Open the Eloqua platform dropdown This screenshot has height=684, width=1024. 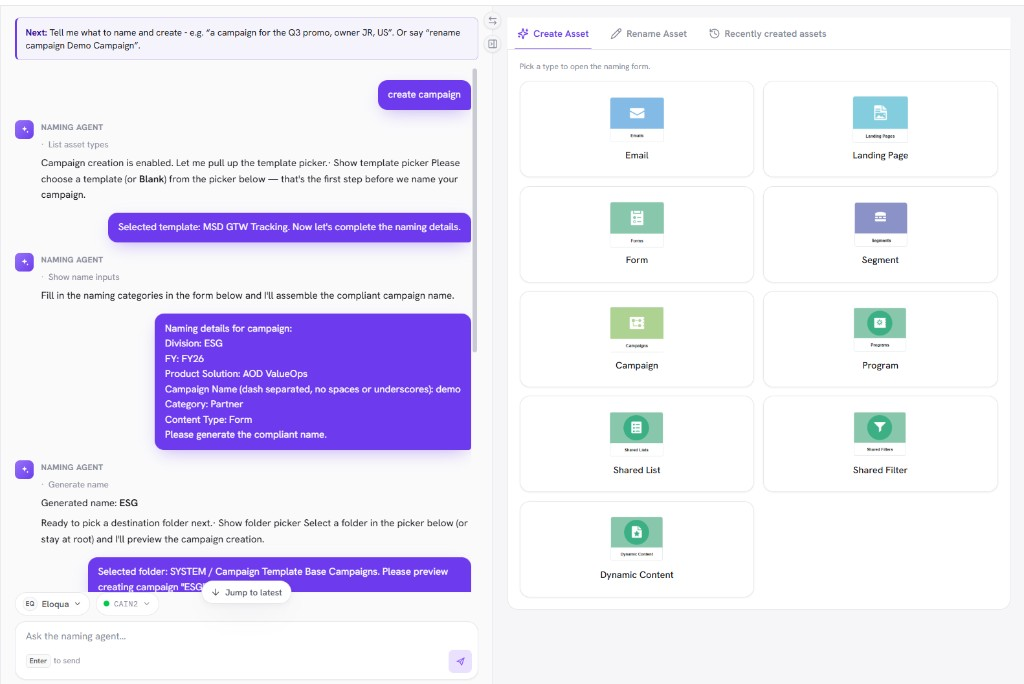pyautogui.click(x=52, y=604)
